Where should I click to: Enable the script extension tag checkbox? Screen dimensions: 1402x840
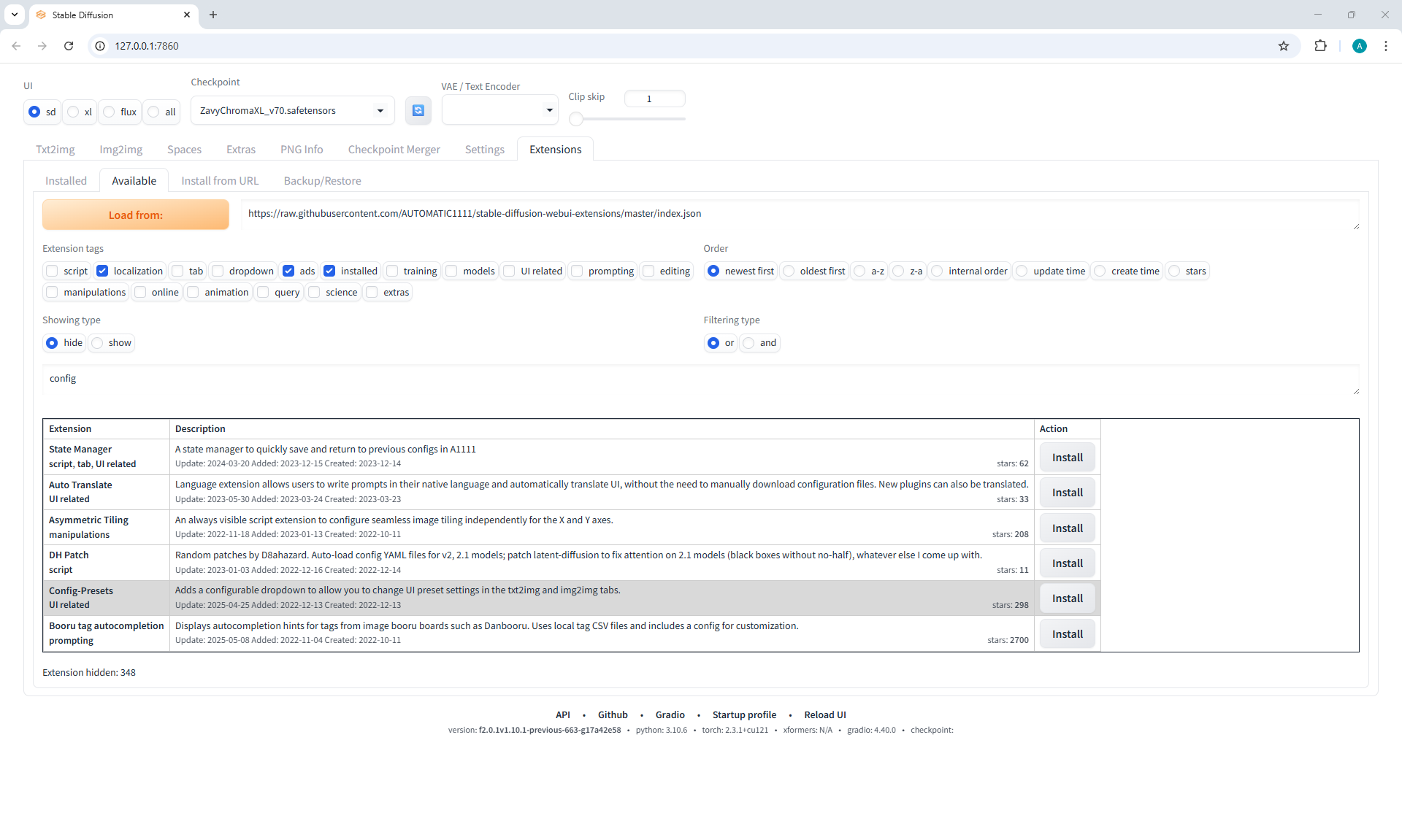pos(53,271)
